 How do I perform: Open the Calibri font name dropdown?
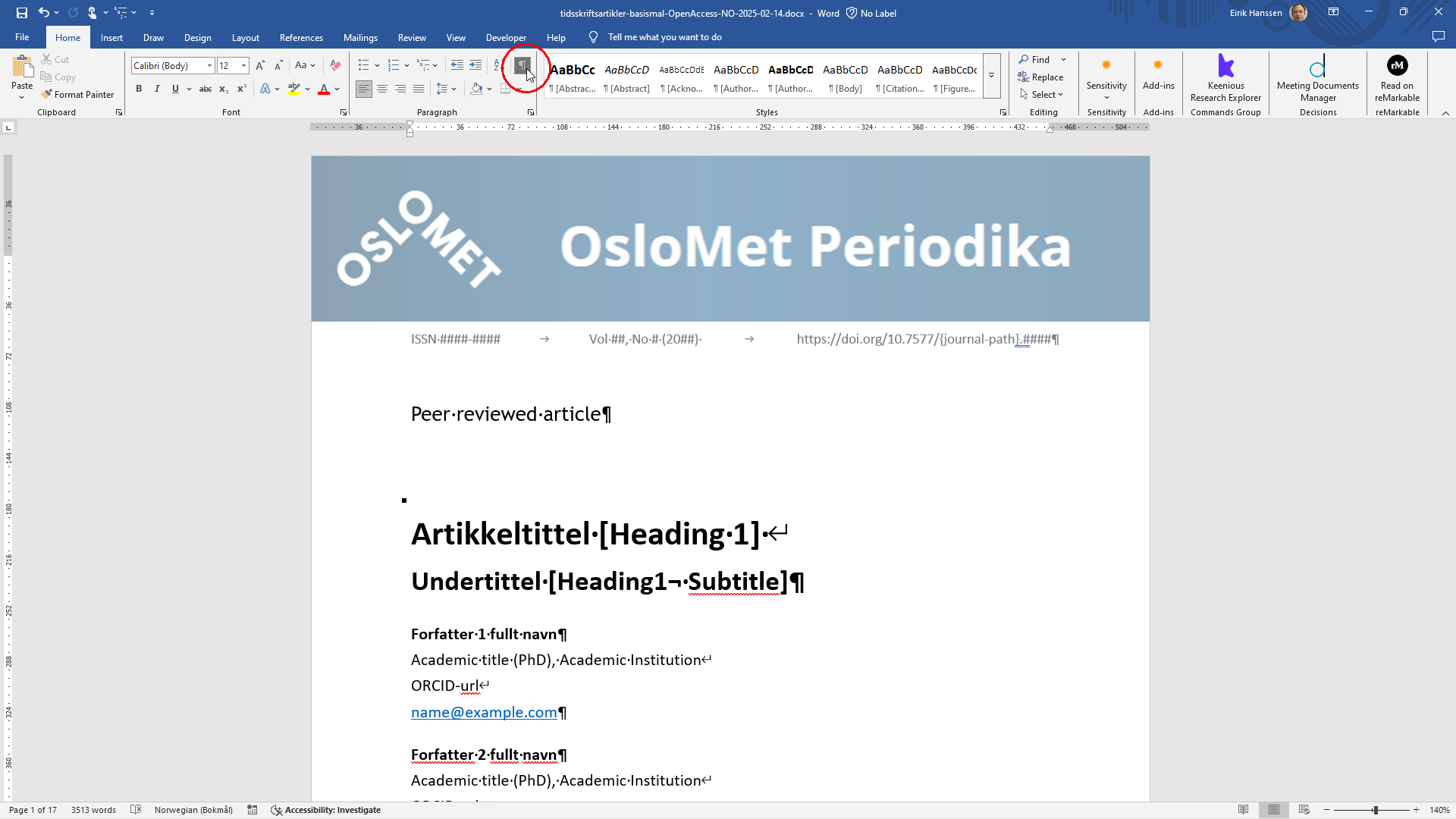(209, 65)
